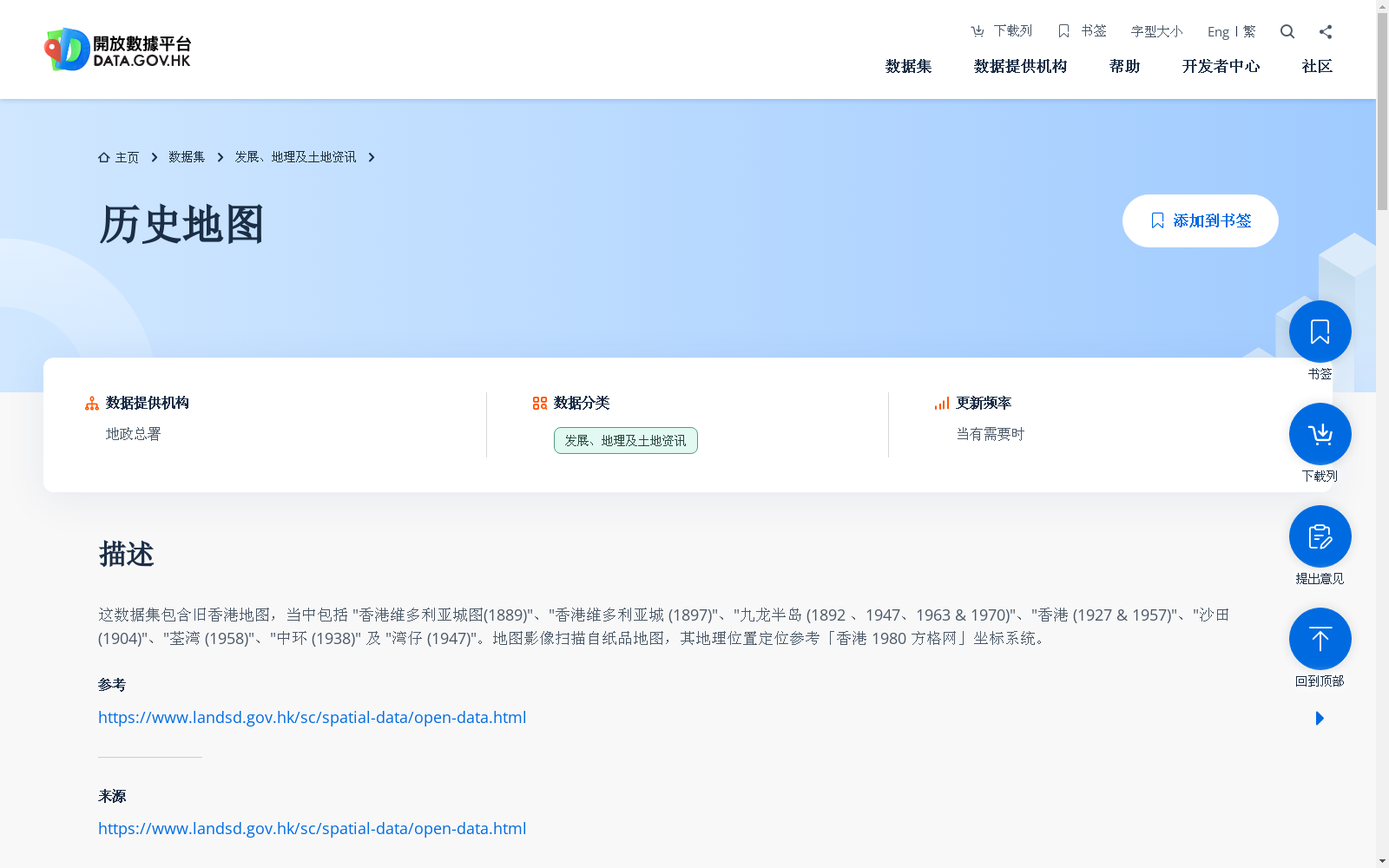Click the scrollbar down arrow
The image size is (1389, 868).
(1382, 861)
